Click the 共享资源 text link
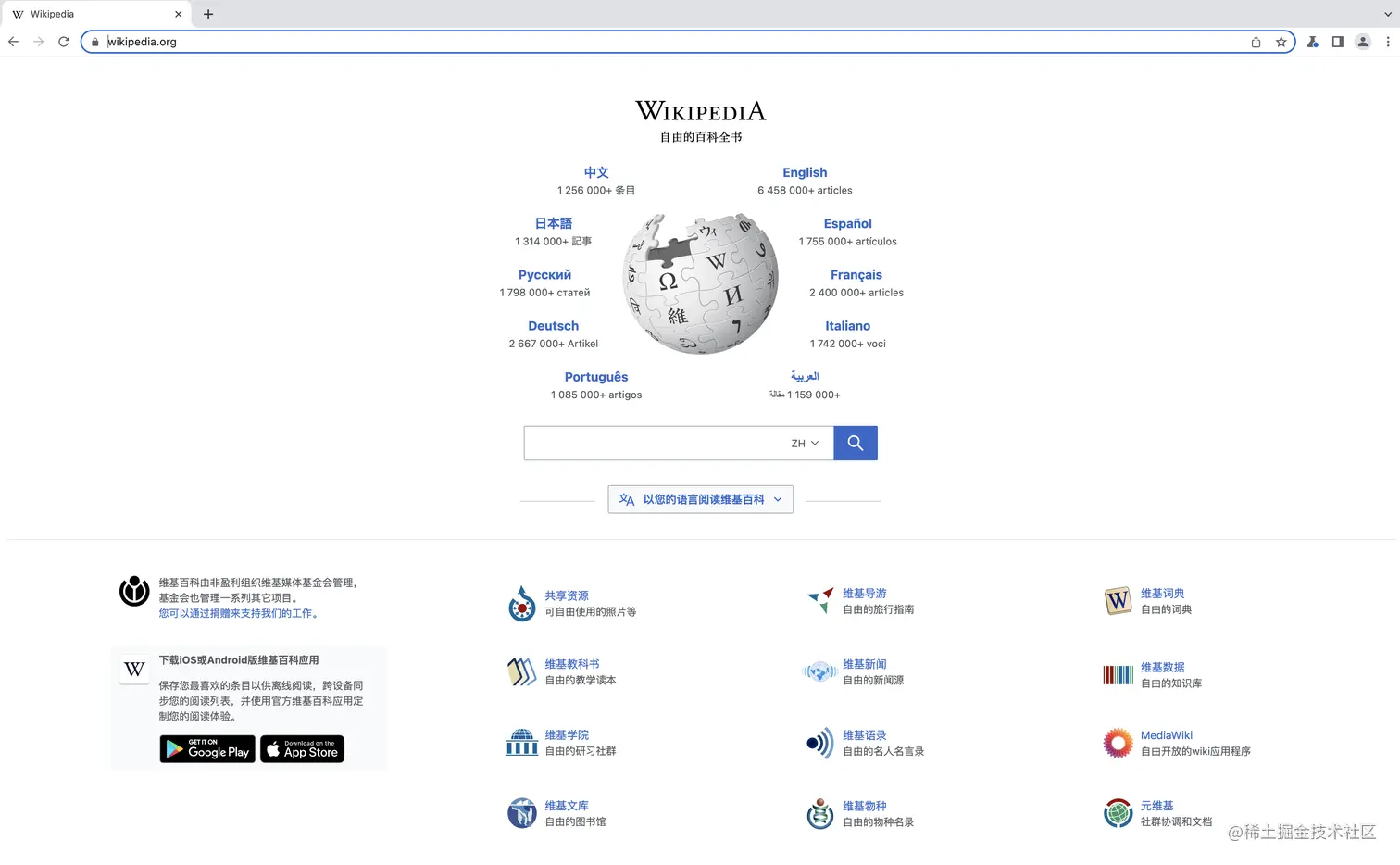This screenshot has width=1400, height=865. pos(567,595)
